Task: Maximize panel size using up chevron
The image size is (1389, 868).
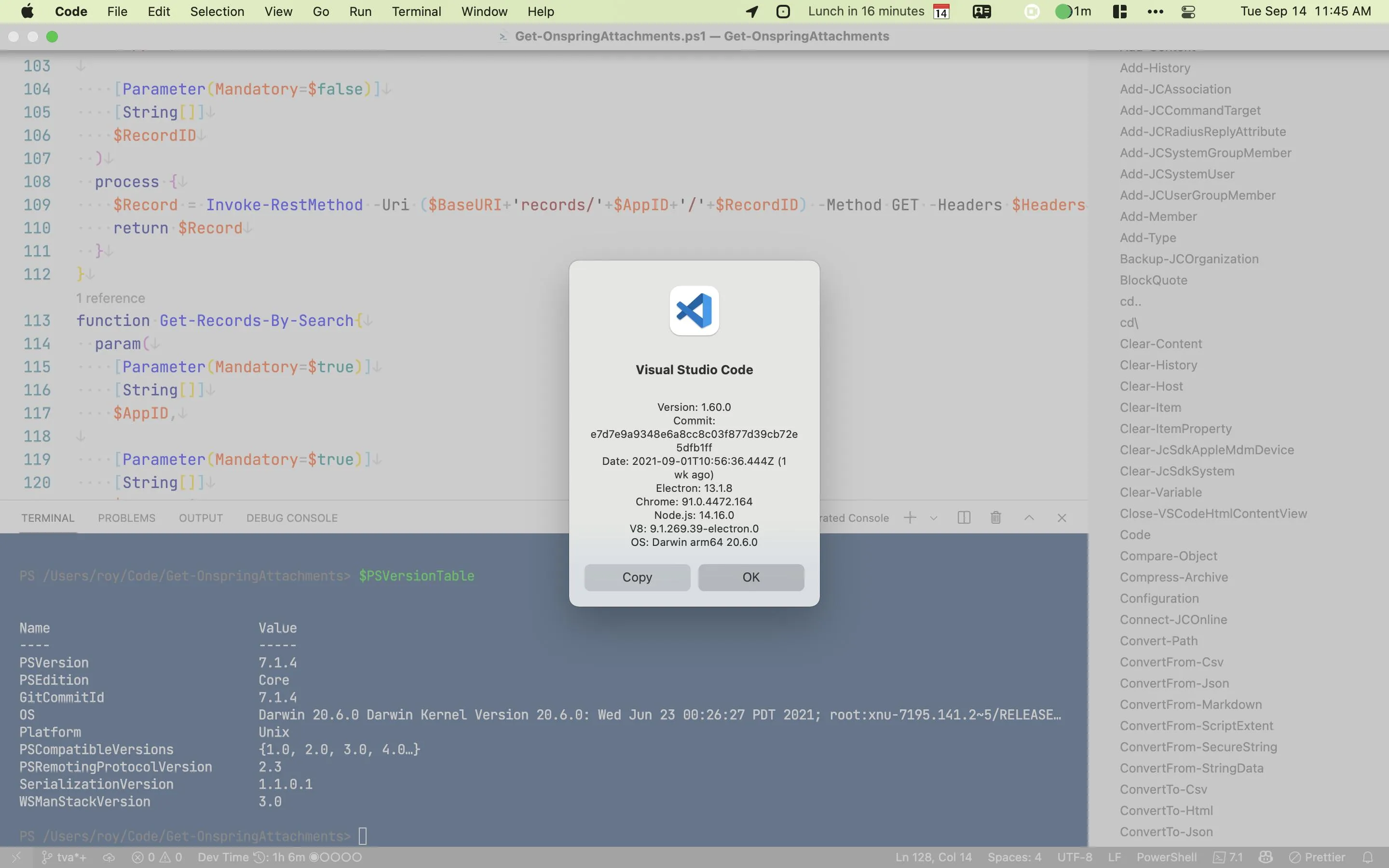Action: 1029,518
